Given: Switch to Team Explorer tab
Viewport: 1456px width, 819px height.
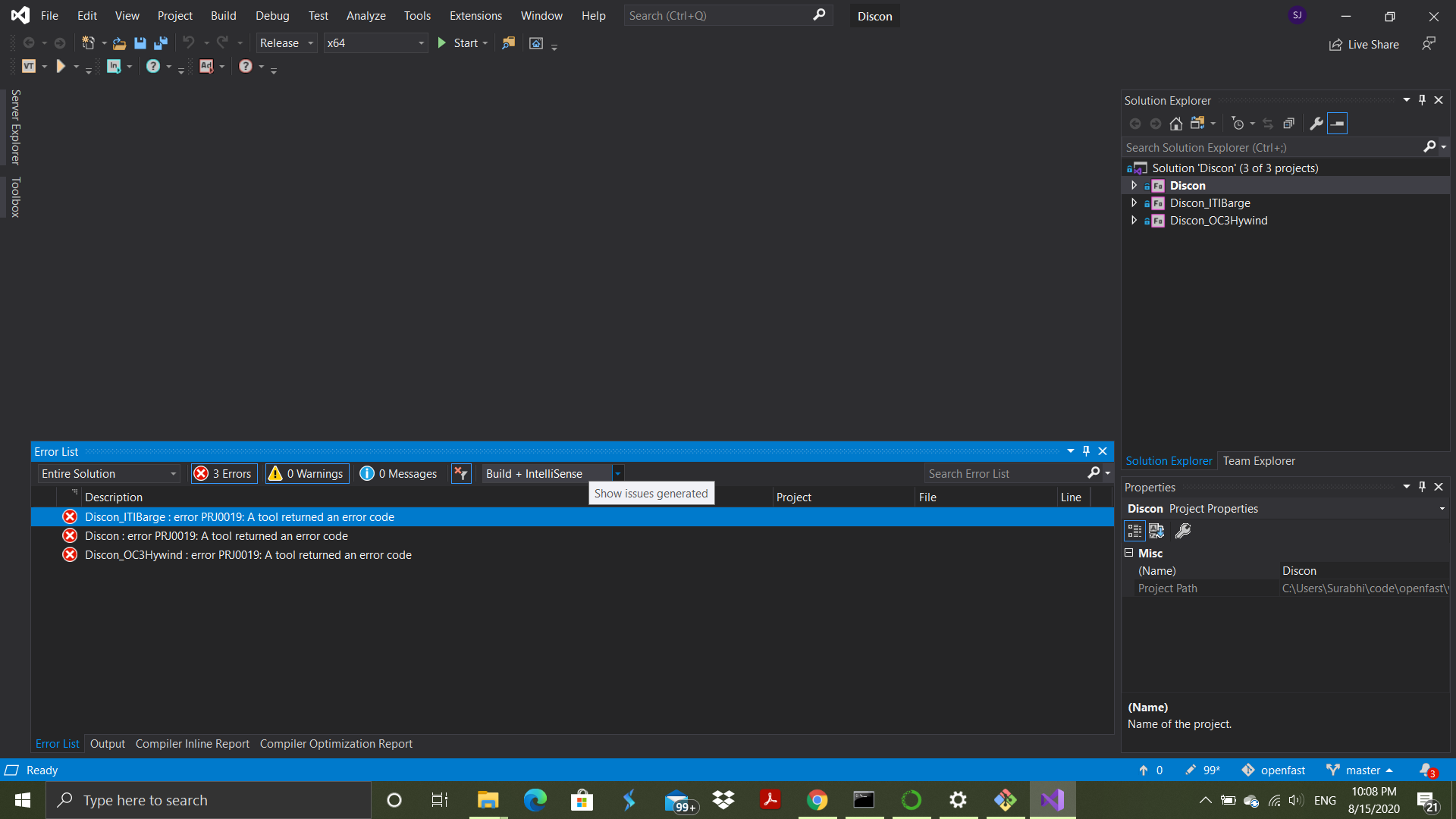Looking at the screenshot, I should [x=1259, y=460].
